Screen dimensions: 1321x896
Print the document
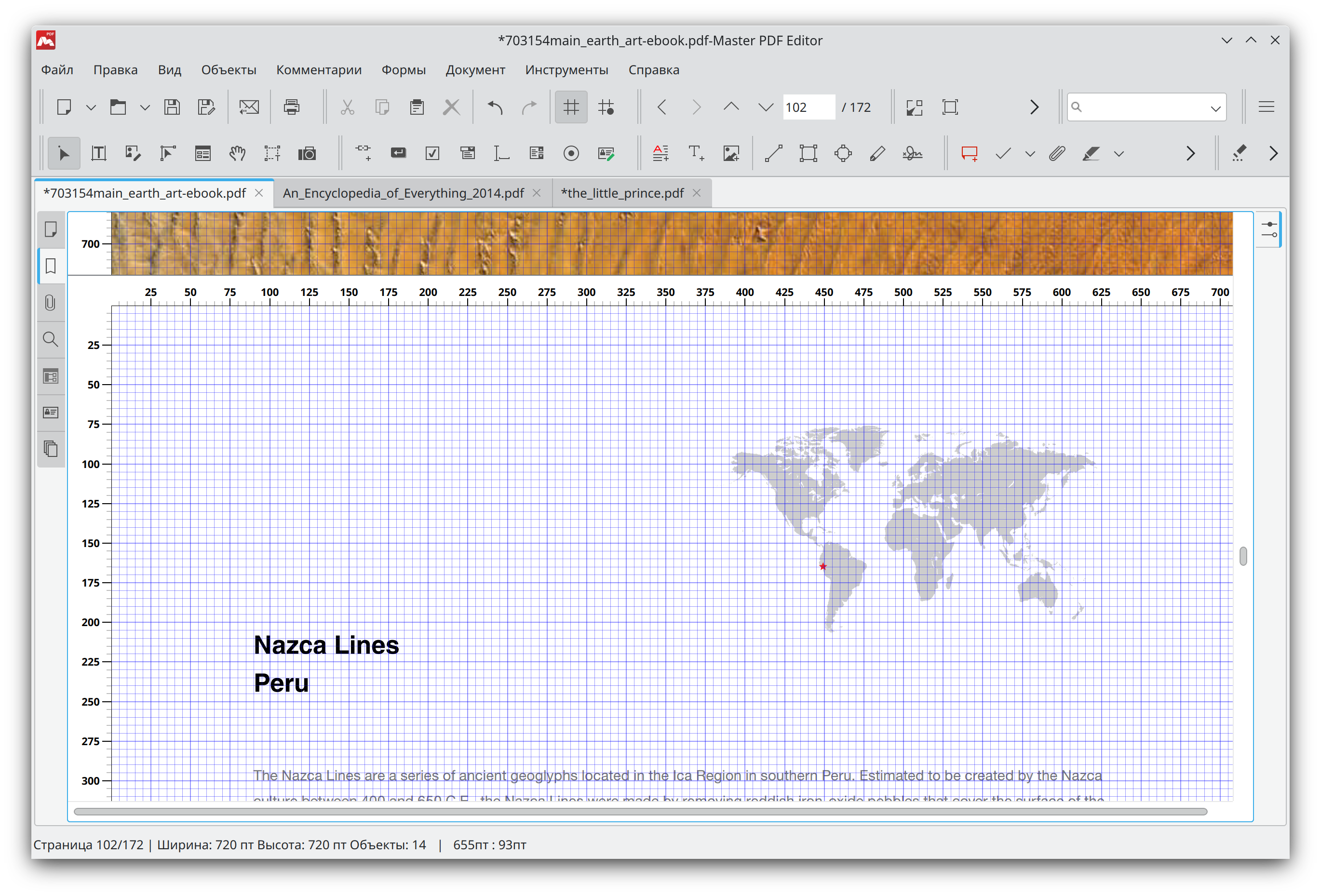(292, 107)
